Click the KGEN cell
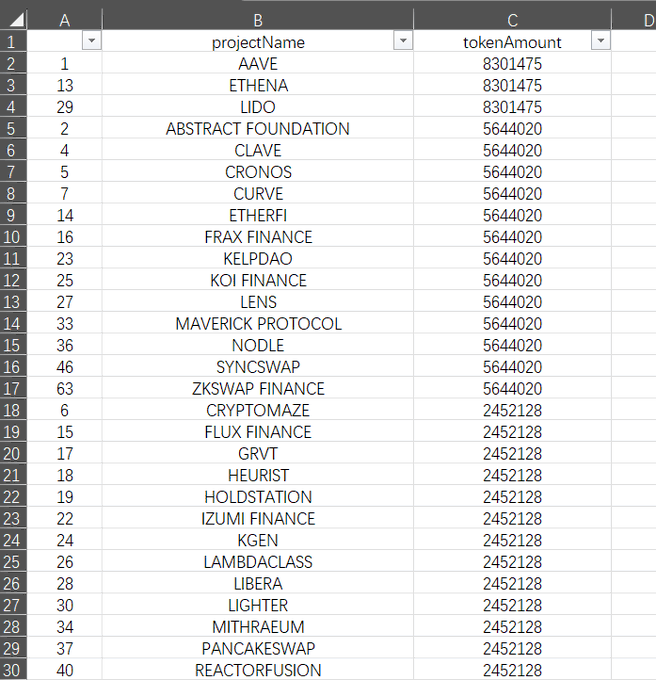This screenshot has width=656, height=680. (258, 540)
